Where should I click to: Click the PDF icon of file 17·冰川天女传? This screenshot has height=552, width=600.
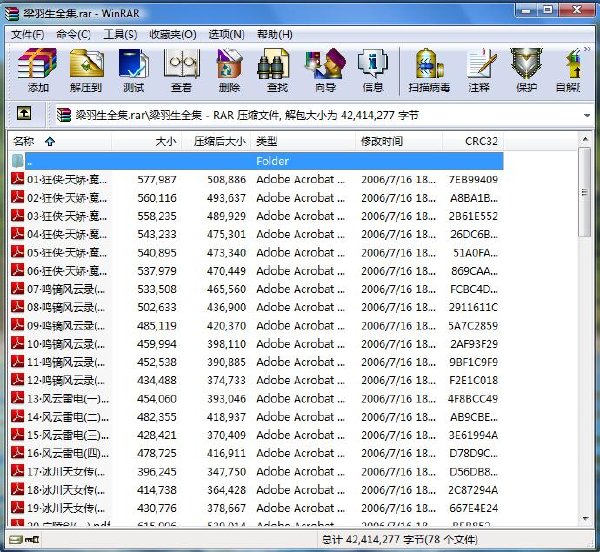click(x=17, y=471)
